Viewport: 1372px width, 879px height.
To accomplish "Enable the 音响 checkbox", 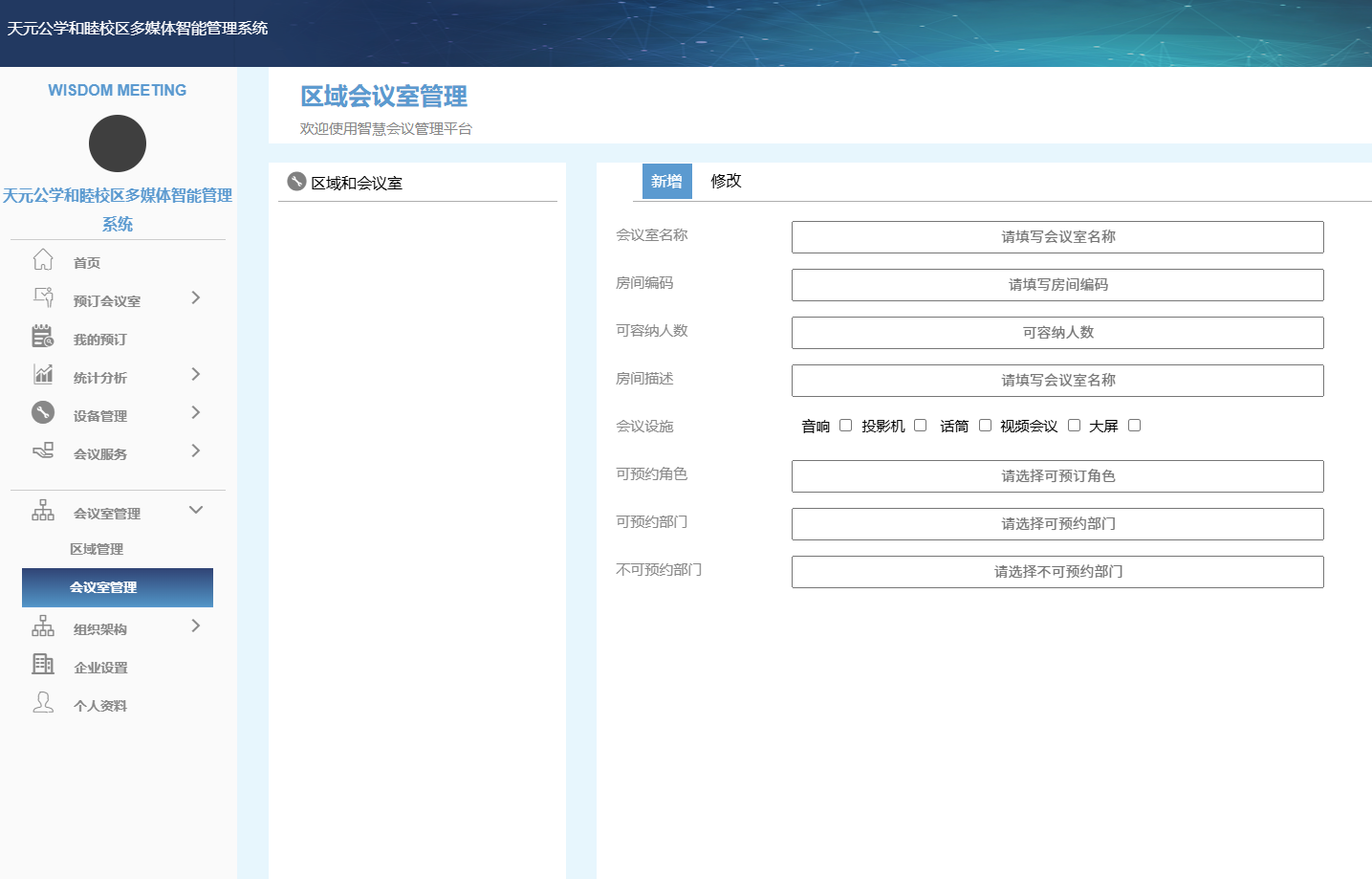I will 845,426.
